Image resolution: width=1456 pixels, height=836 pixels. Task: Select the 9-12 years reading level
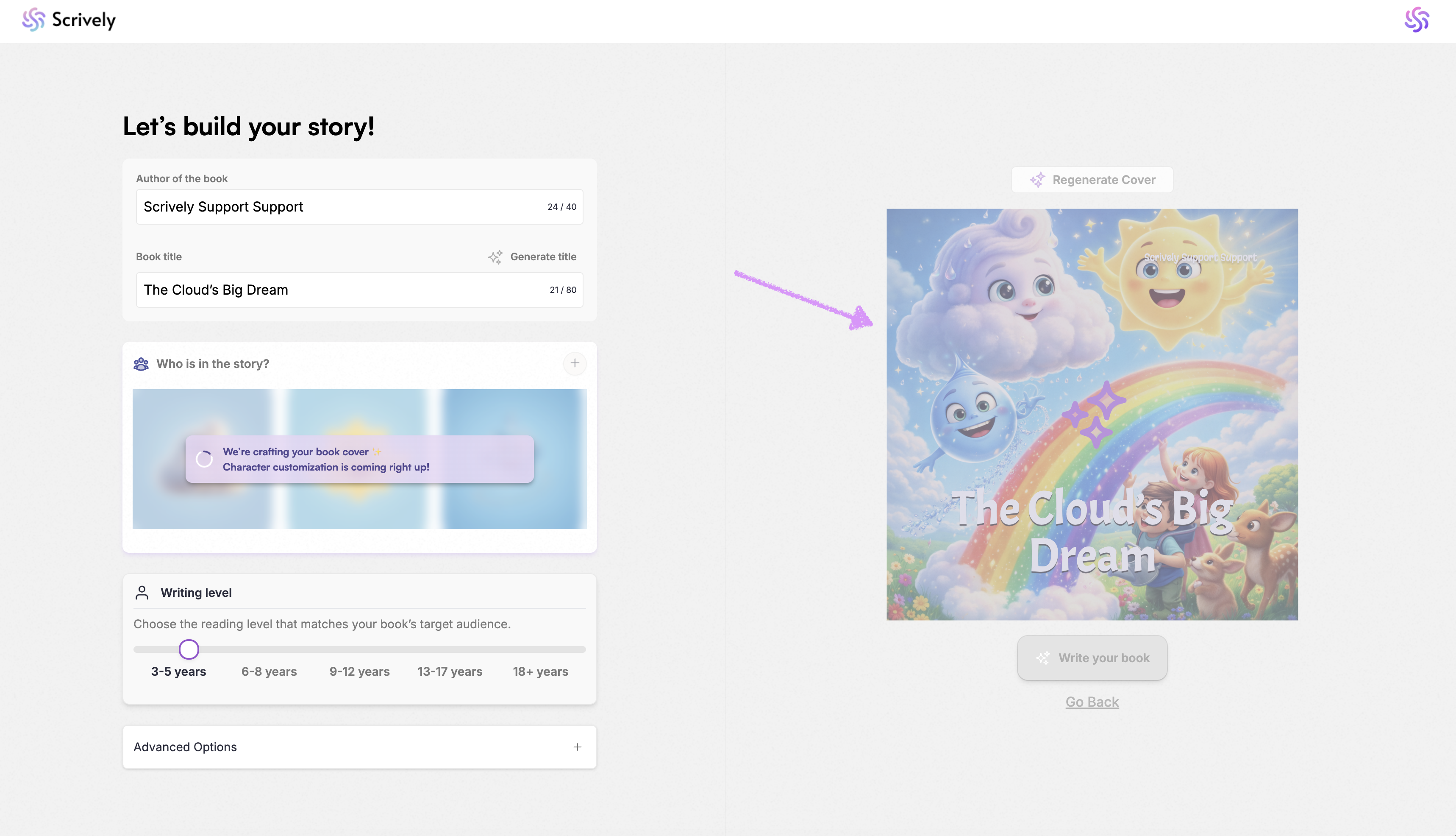pos(359,671)
